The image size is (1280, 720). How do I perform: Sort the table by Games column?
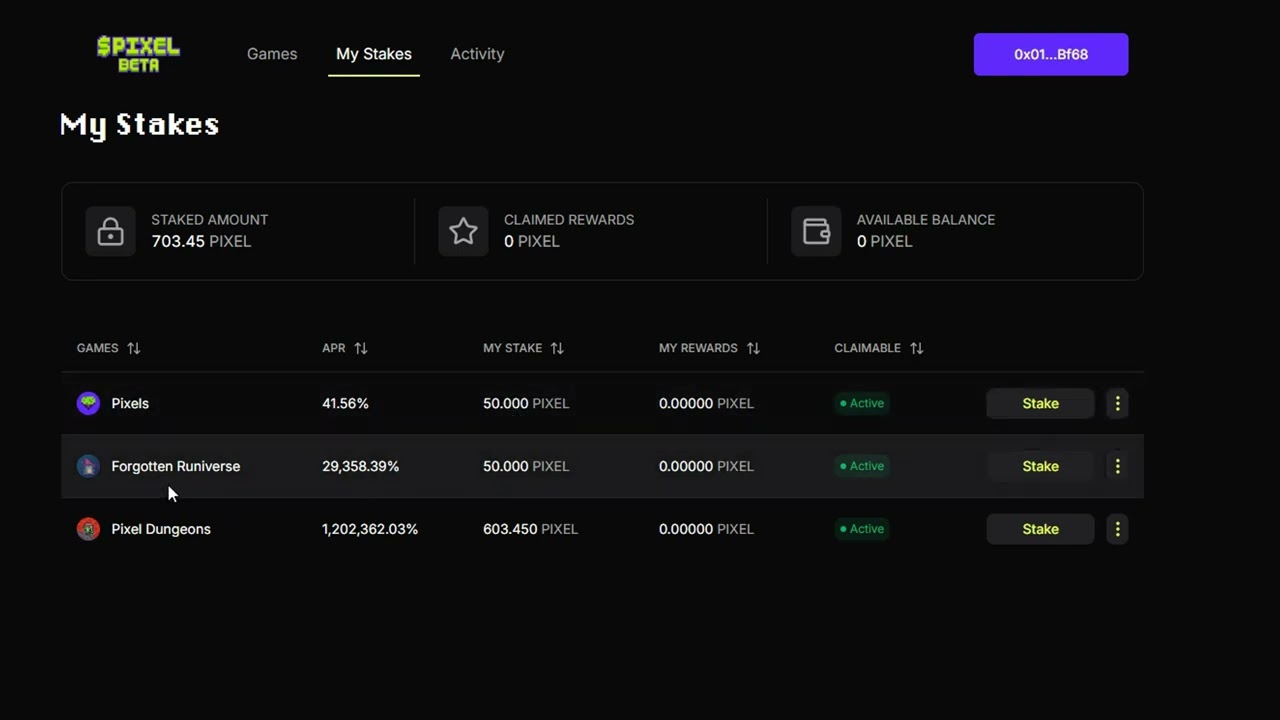(x=108, y=348)
